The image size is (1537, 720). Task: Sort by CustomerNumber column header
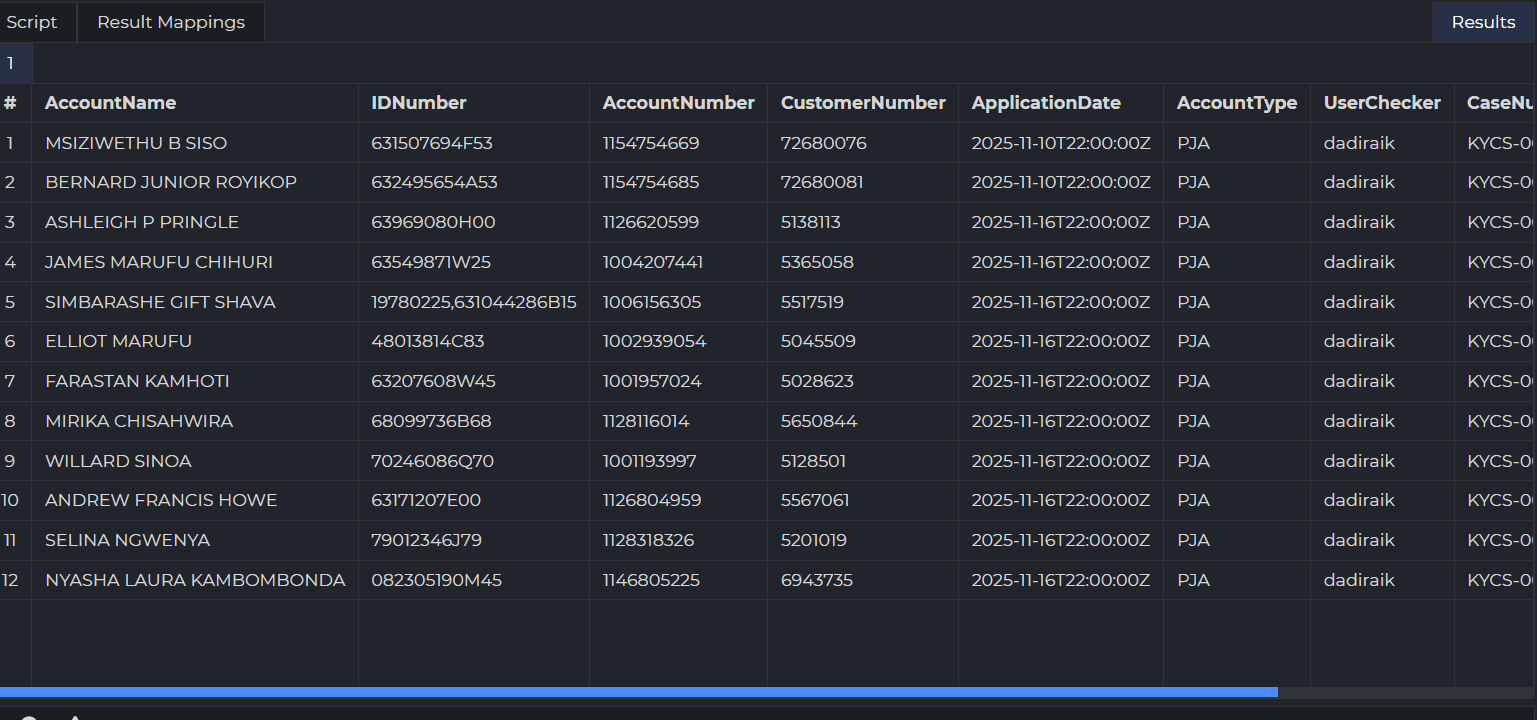[862, 103]
